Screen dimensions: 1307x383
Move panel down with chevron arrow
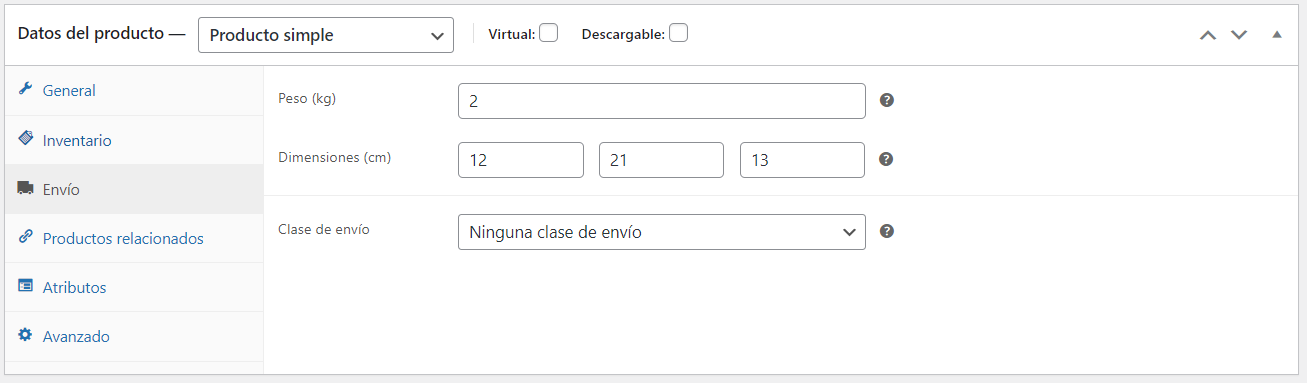1239,34
